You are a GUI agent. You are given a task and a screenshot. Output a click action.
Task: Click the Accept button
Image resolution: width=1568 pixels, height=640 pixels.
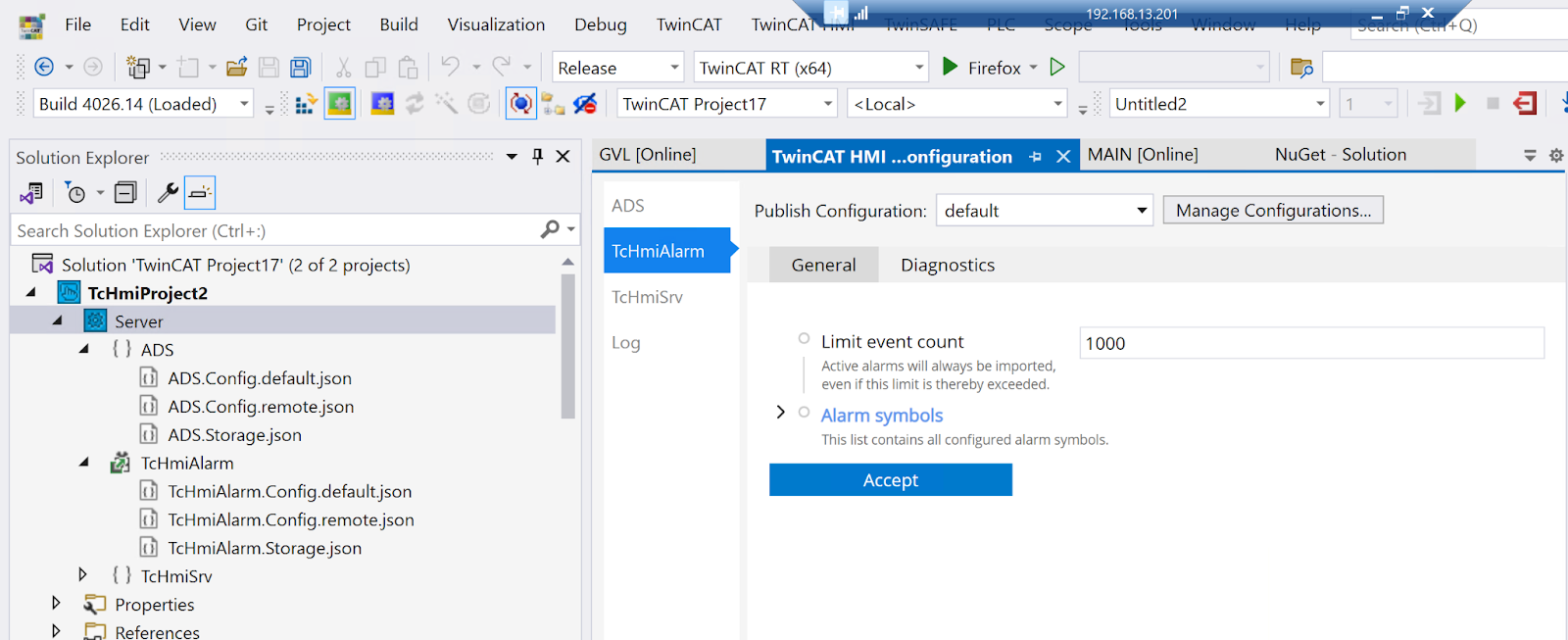891,480
